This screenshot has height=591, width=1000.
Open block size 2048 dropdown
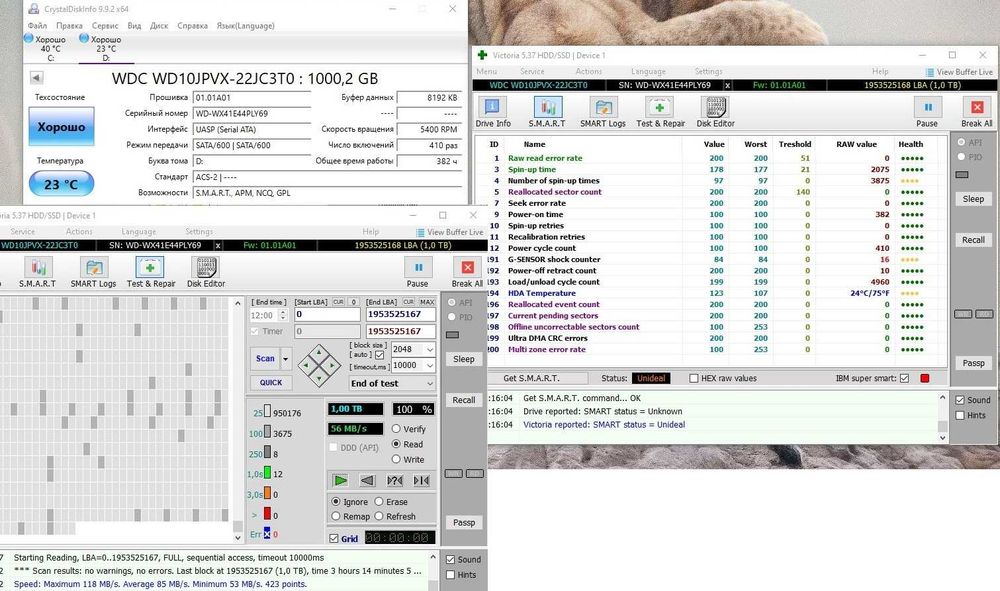click(x=430, y=349)
